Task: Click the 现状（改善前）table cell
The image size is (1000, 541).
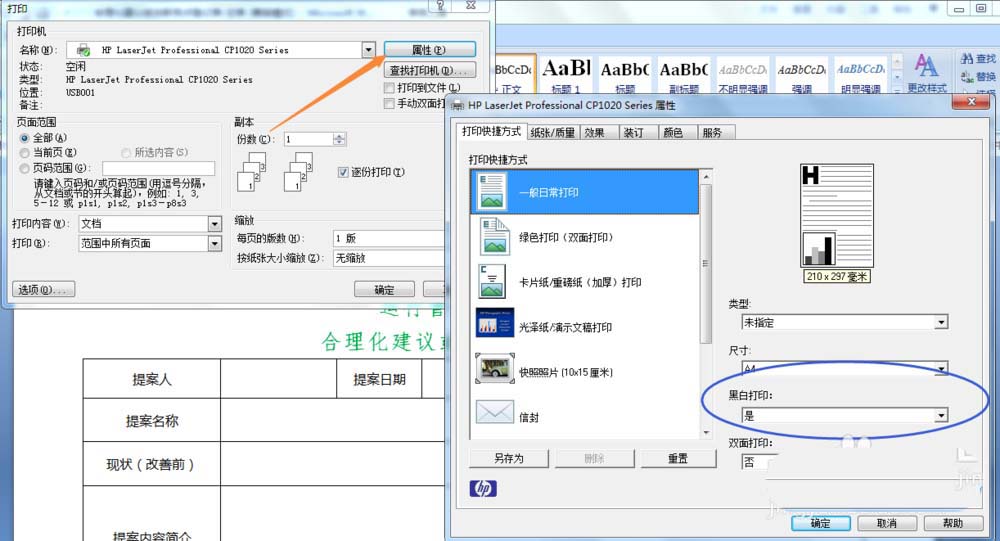Action: click(x=152, y=464)
